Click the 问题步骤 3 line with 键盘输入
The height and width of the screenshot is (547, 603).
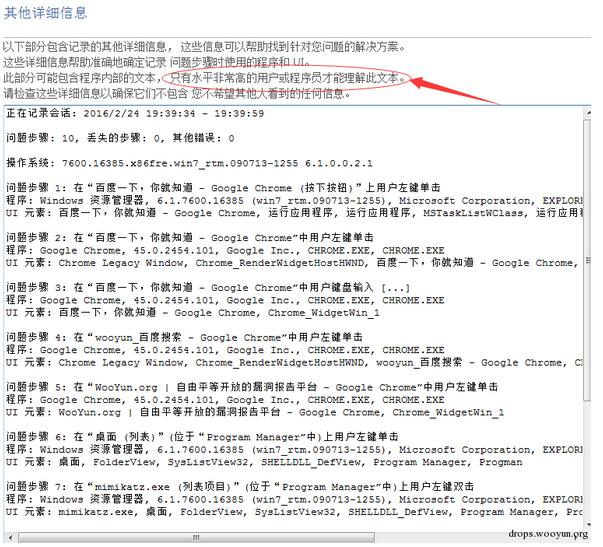(208, 287)
